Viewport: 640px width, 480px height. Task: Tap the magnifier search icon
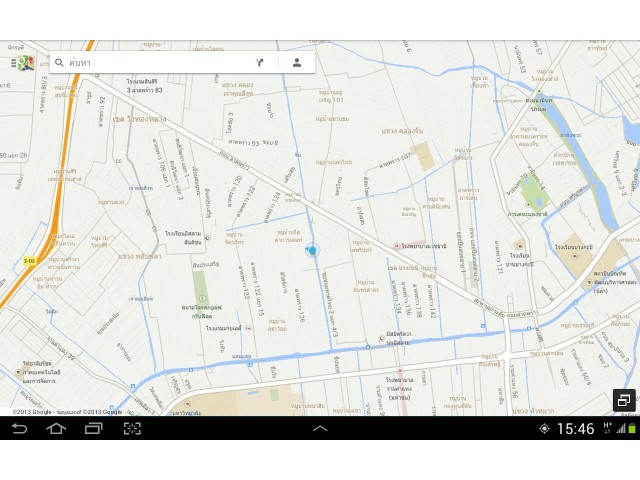coord(60,62)
